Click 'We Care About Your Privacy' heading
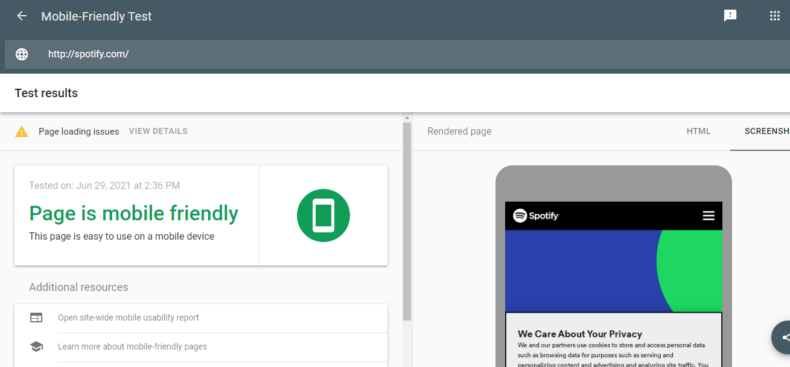The height and width of the screenshot is (367, 790). pos(580,334)
